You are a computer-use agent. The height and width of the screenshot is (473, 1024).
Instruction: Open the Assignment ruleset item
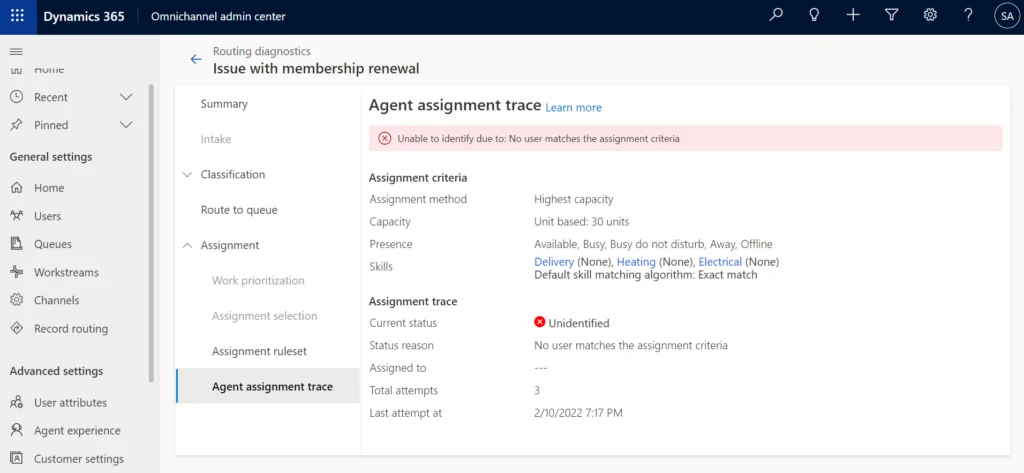click(x=259, y=351)
